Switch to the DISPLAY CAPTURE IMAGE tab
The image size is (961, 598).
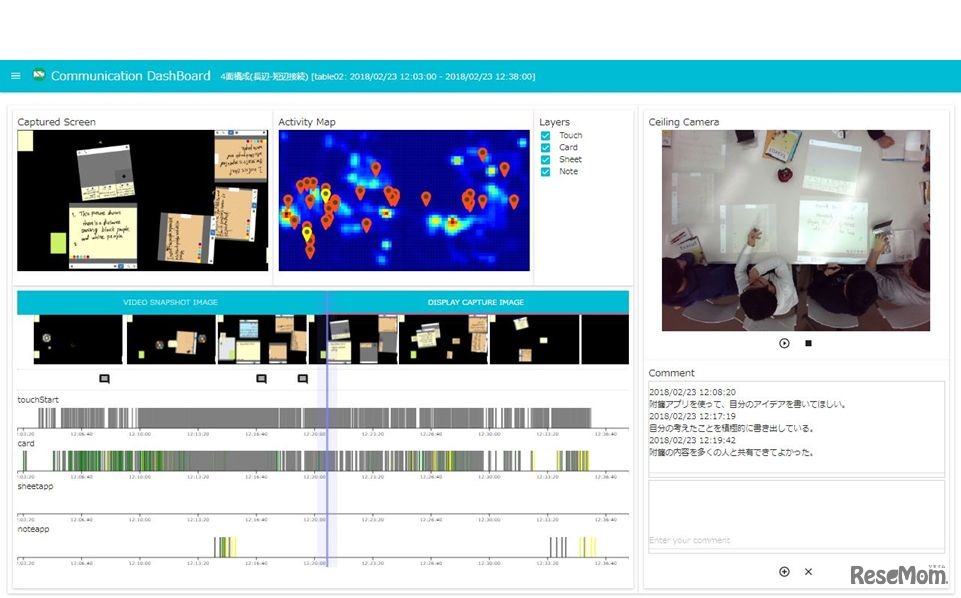coord(476,302)
